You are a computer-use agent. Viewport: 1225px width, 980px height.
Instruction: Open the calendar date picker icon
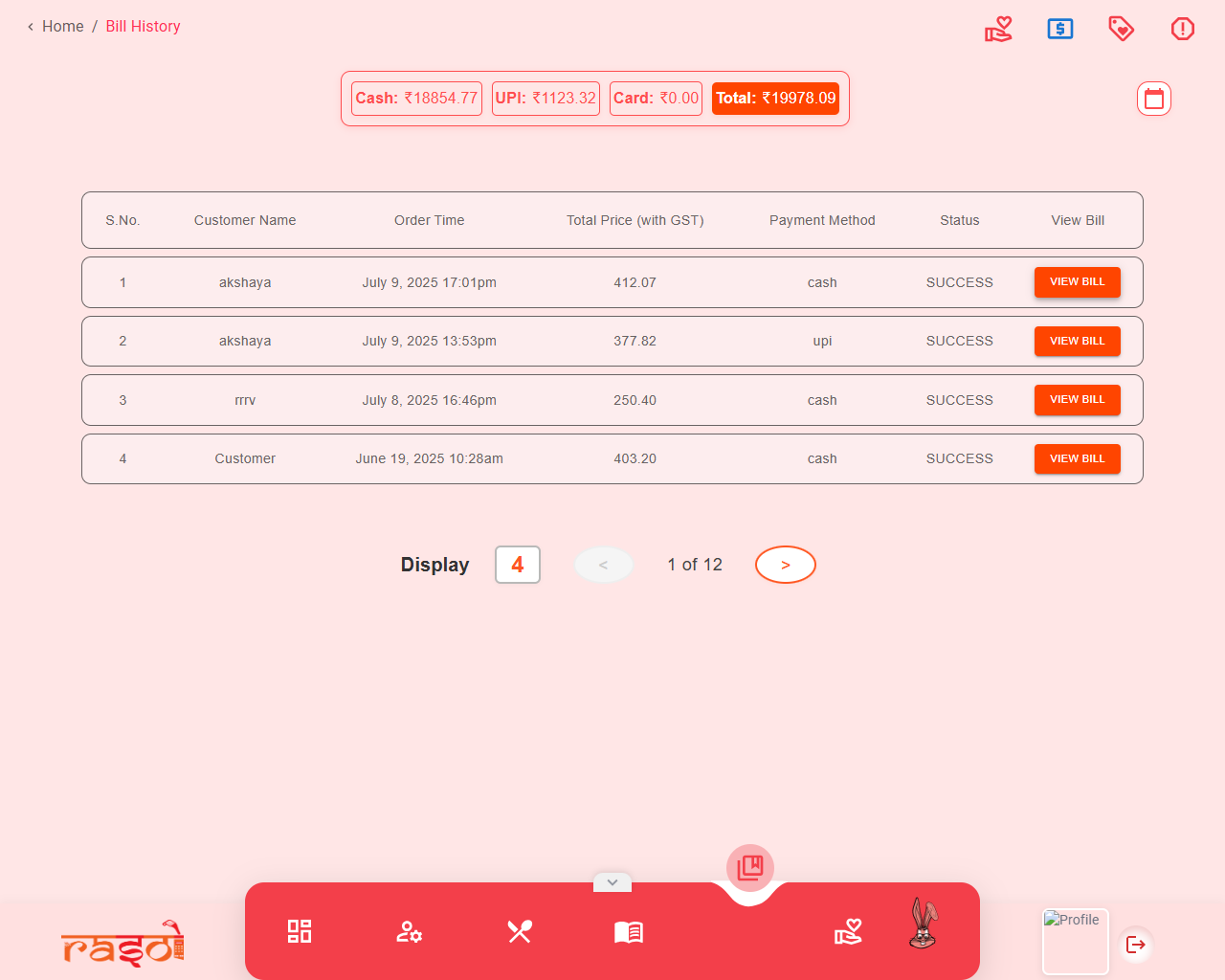[1154, 99]
